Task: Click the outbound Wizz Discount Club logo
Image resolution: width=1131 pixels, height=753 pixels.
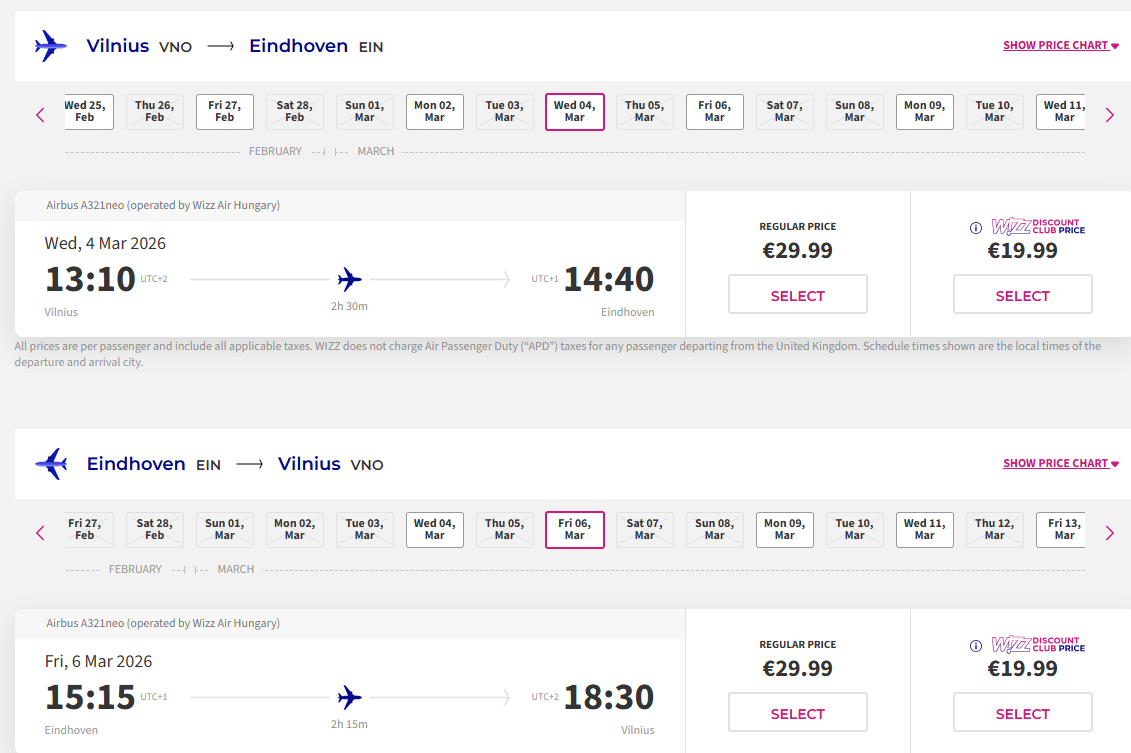Action: coord(1037,227)
